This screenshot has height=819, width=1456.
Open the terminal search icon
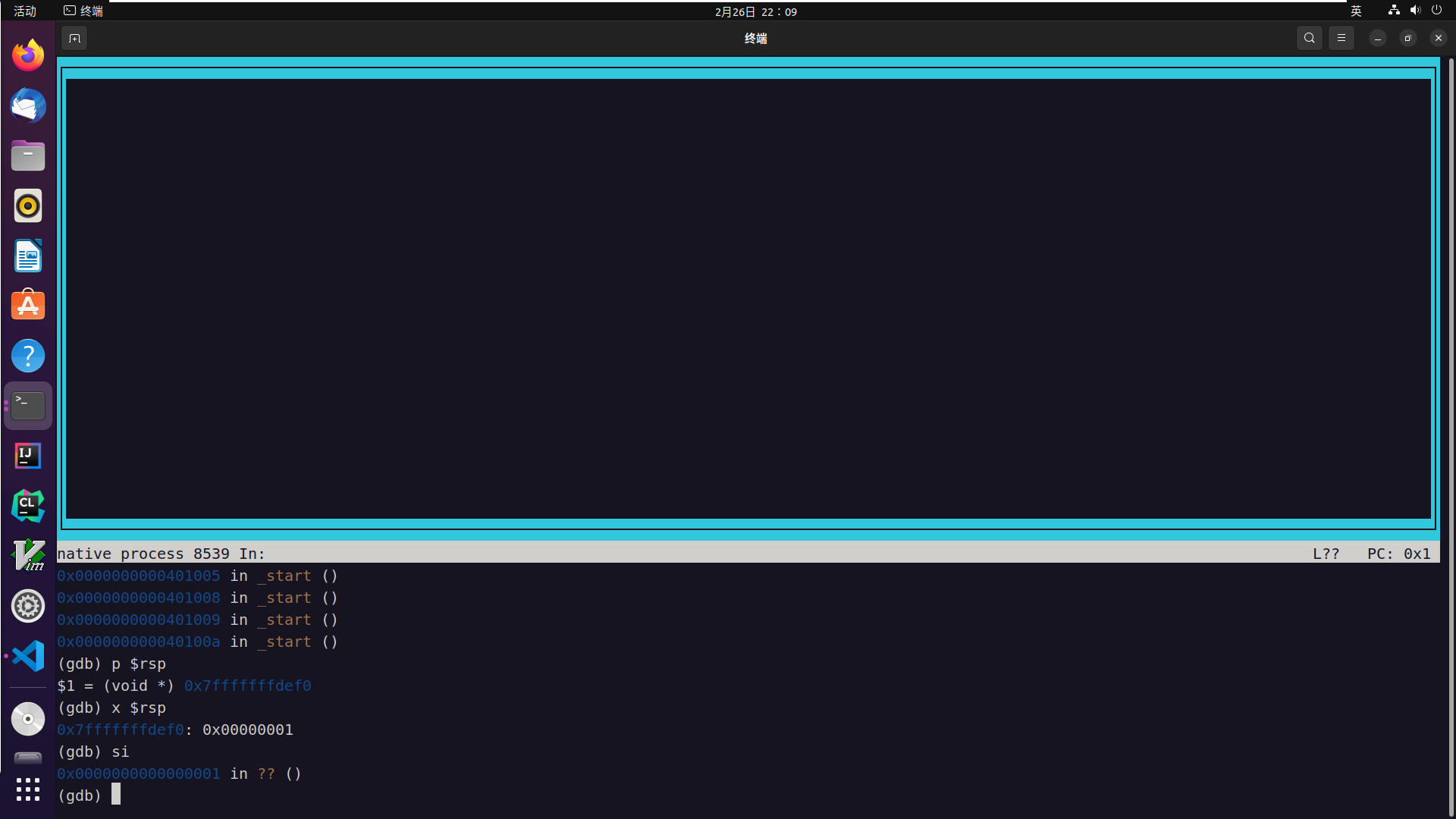(1309, 38)
